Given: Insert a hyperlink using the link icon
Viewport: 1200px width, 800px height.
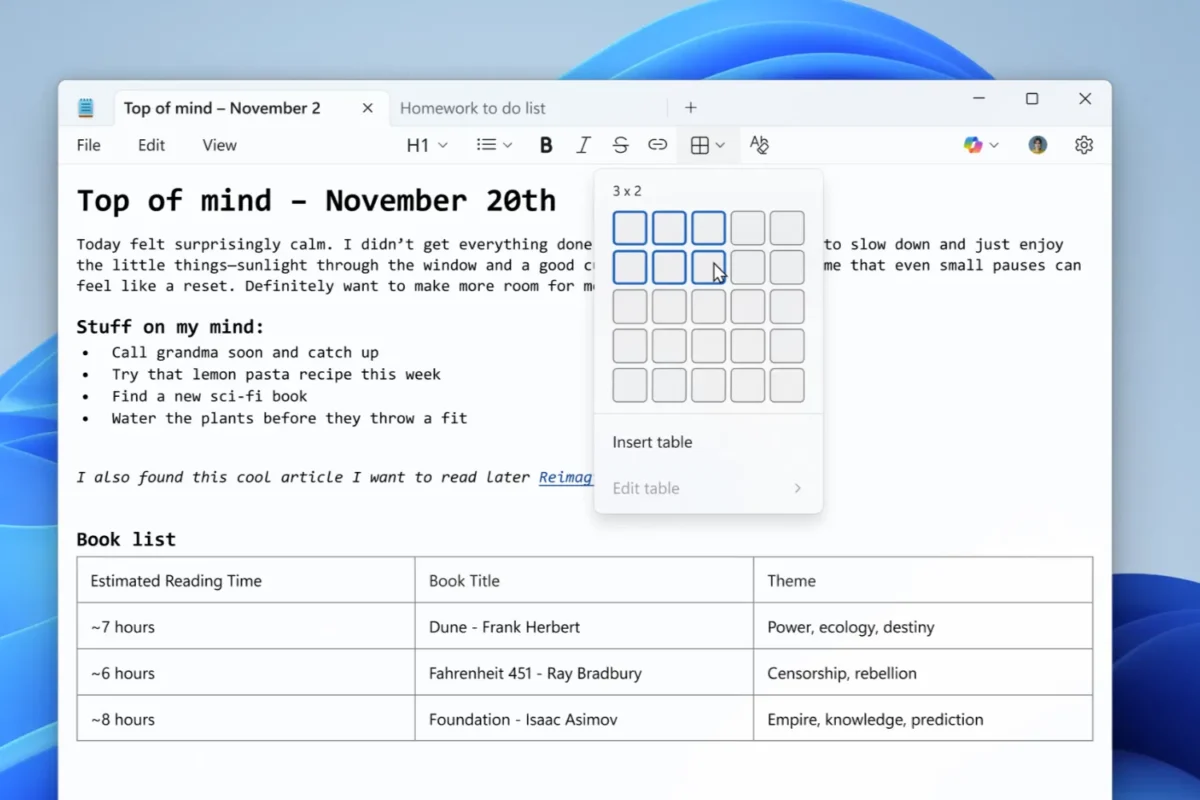Looking at the screenshot, I should coord(657,145).
